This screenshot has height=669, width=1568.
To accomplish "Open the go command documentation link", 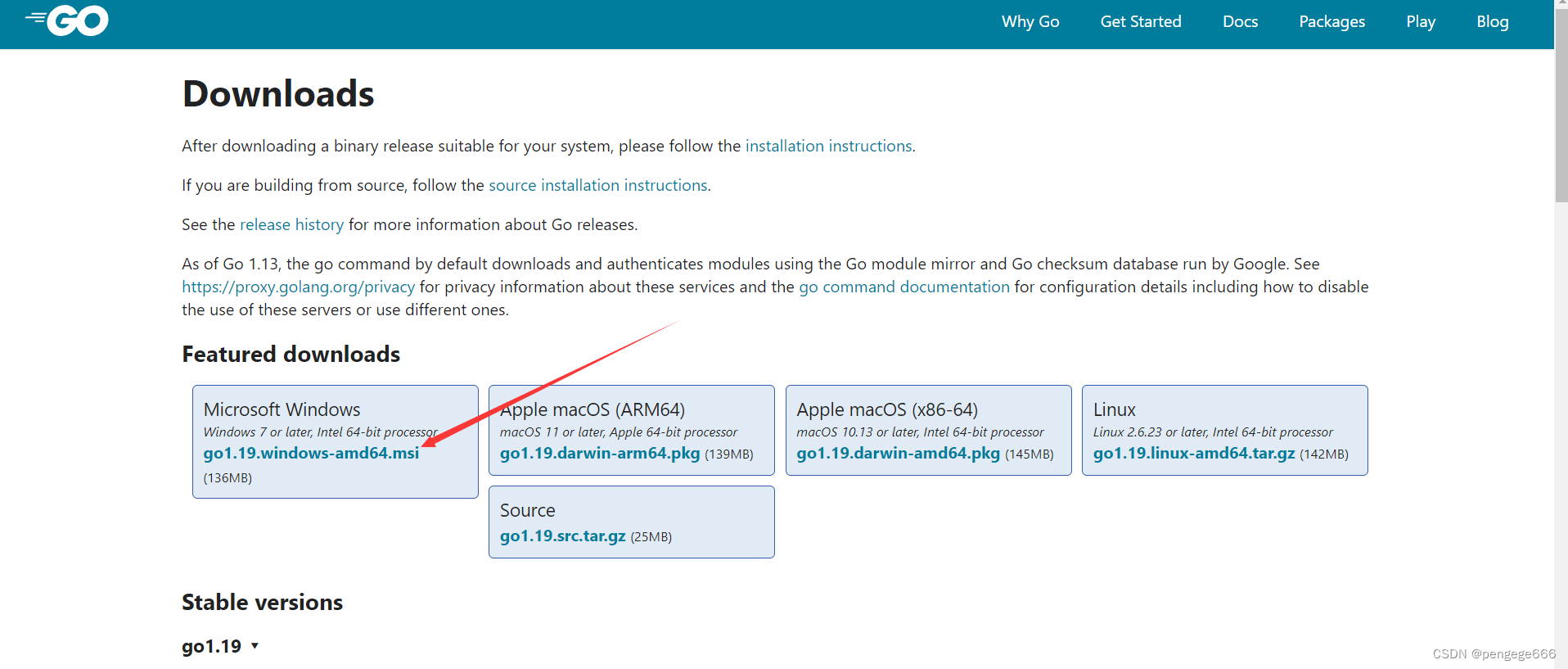I will [x=904, y=287].
